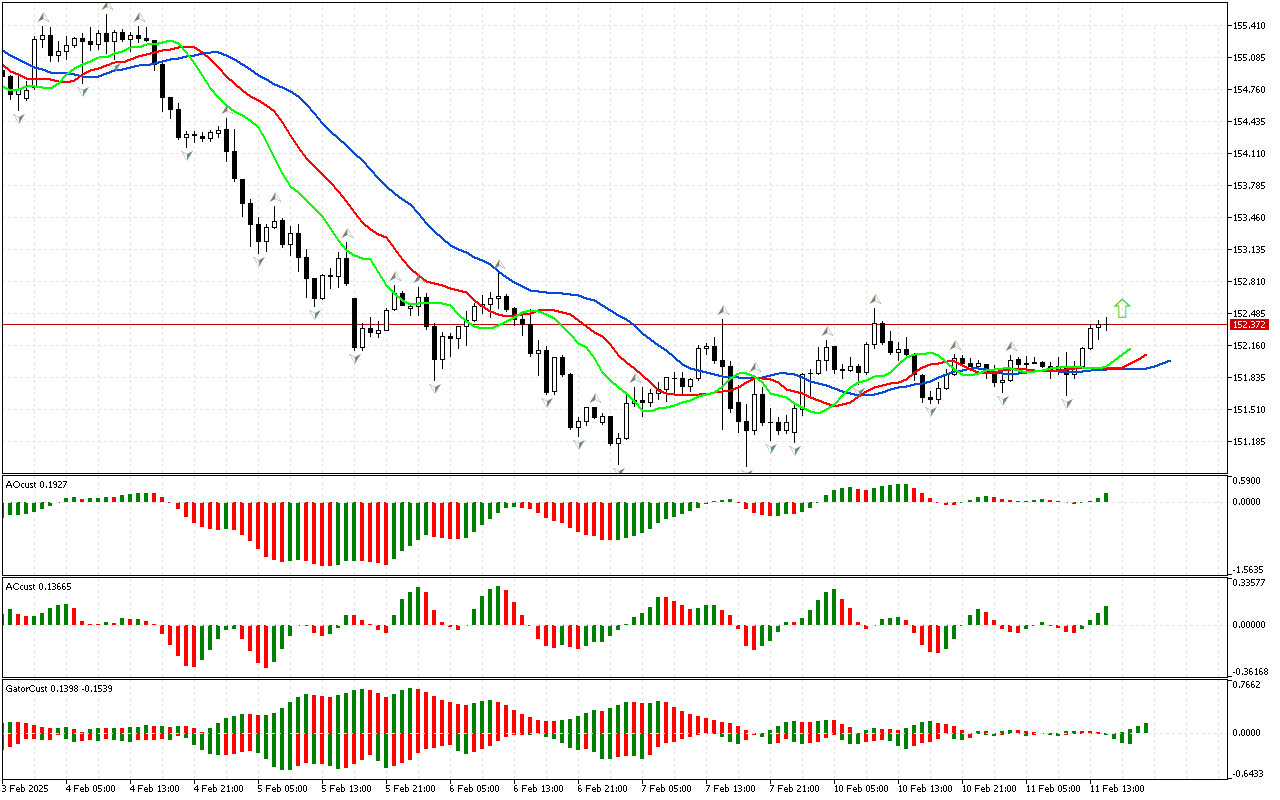The image size is (1280, 800).
Task: Select the latest green GatorCust histogram bar
Action: (1146, 728)
